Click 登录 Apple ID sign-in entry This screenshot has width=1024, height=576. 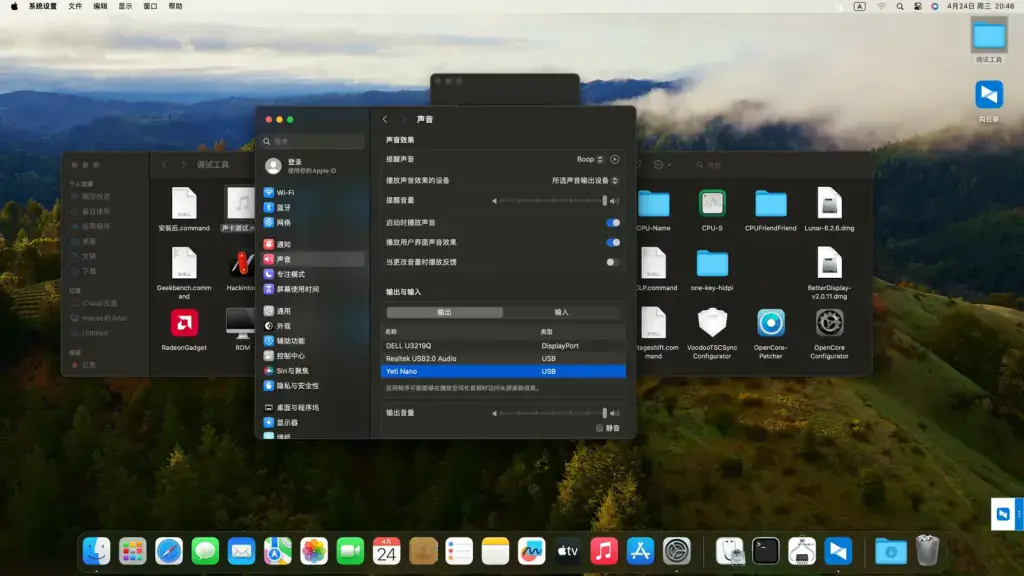pos(313,166)
